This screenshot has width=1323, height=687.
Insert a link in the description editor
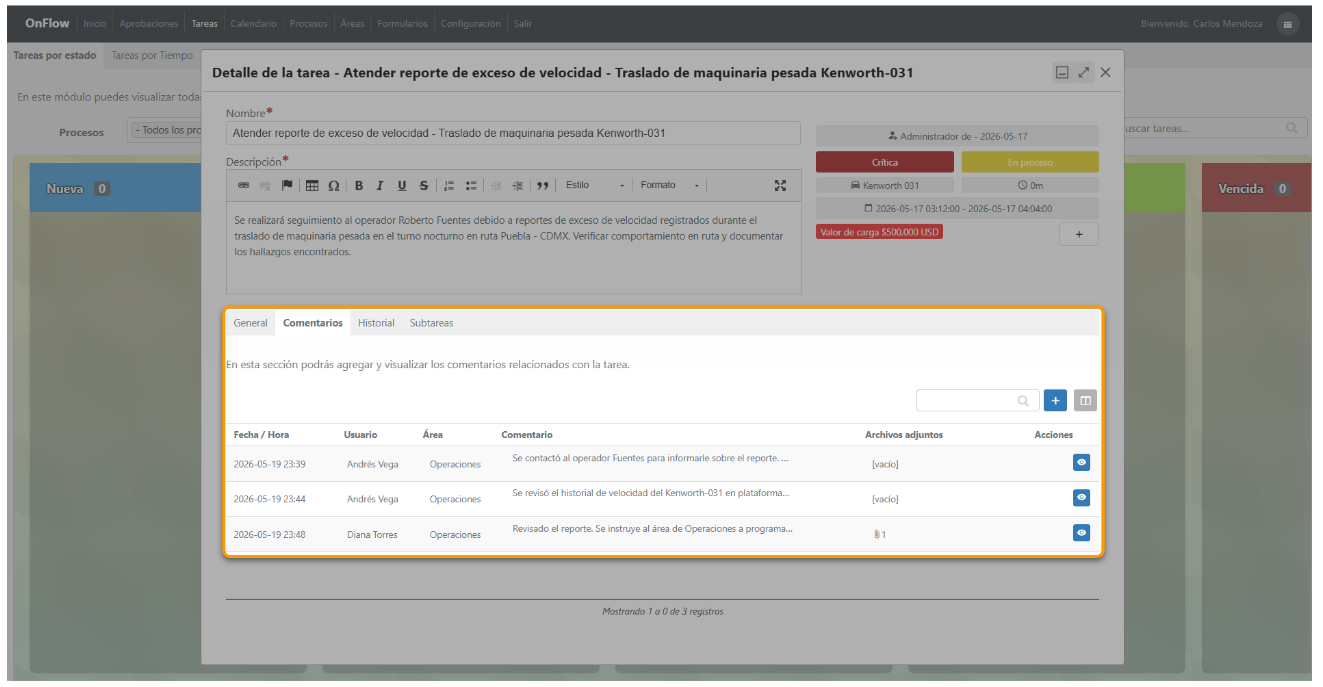(244, 185)
